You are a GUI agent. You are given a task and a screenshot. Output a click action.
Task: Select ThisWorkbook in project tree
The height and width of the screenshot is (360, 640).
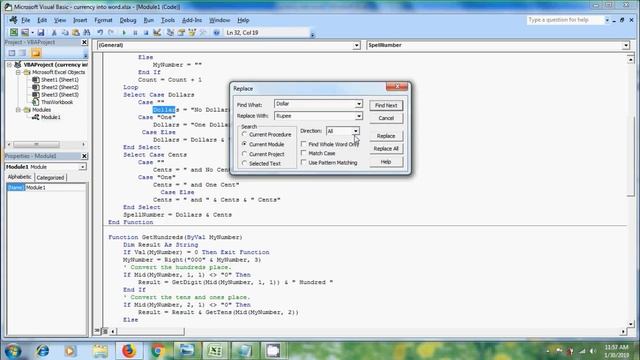(57, 102)
